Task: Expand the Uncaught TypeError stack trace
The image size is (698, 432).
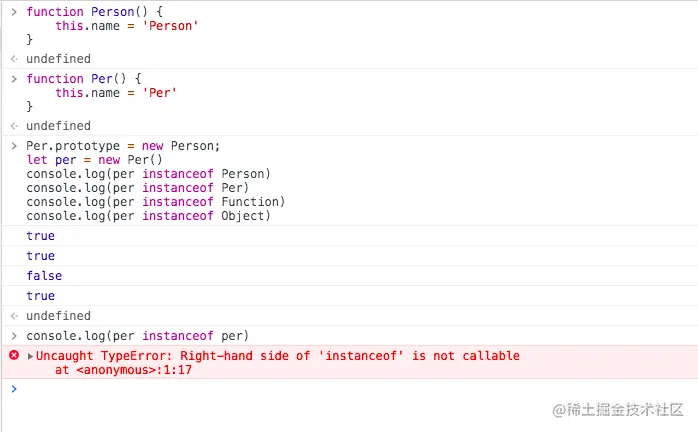Action: click(30, 357)
